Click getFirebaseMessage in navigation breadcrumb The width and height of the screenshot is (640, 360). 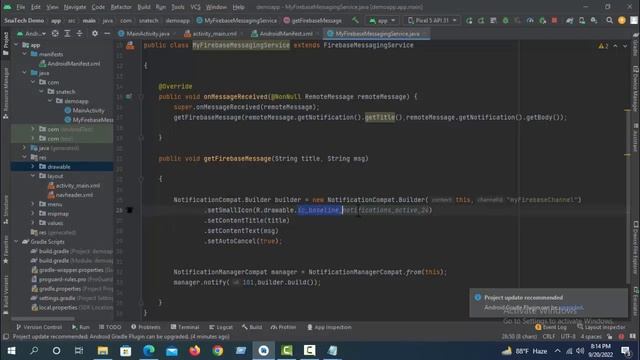click(312, 20)
